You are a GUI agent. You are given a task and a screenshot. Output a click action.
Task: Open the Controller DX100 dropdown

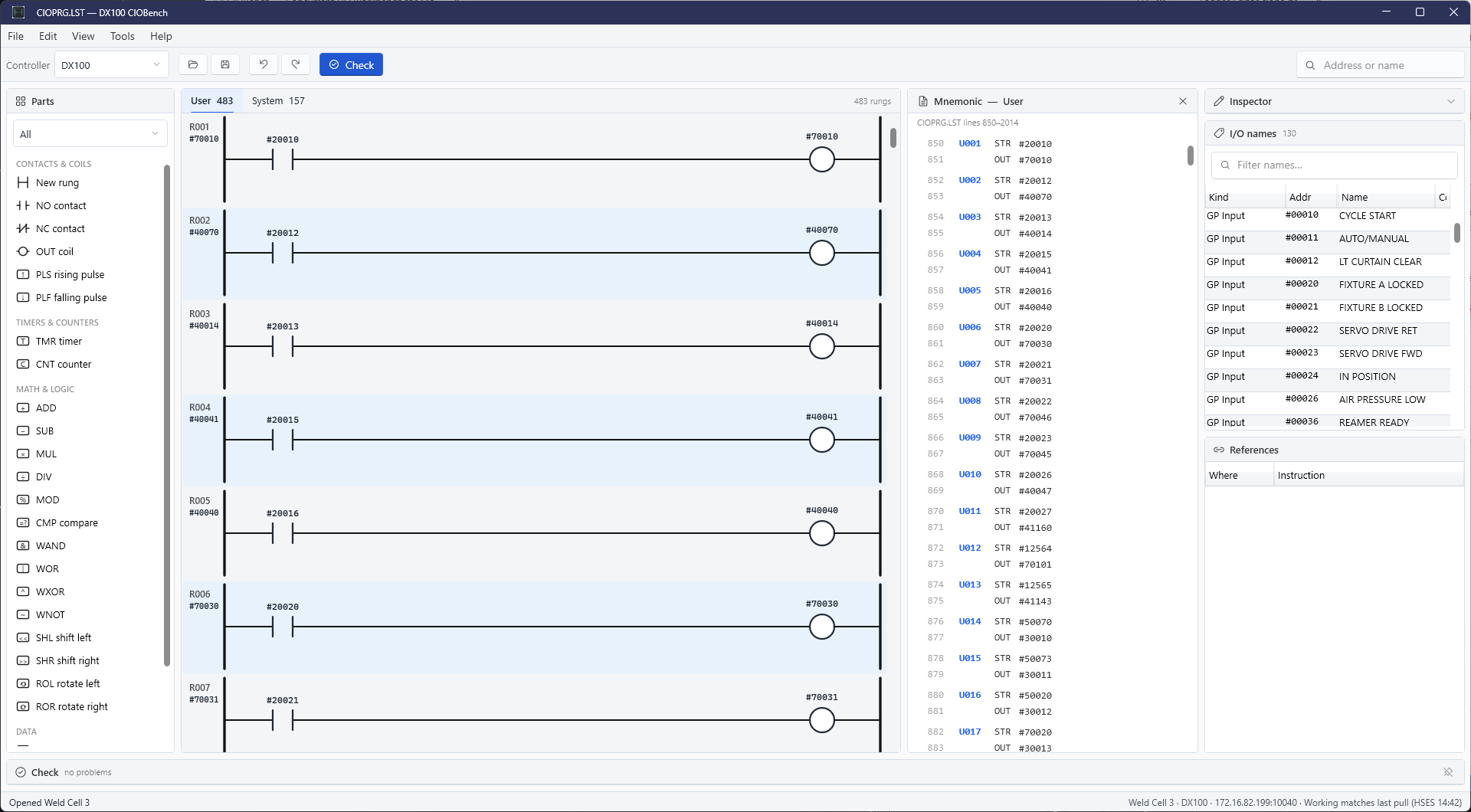pos(111,65)
